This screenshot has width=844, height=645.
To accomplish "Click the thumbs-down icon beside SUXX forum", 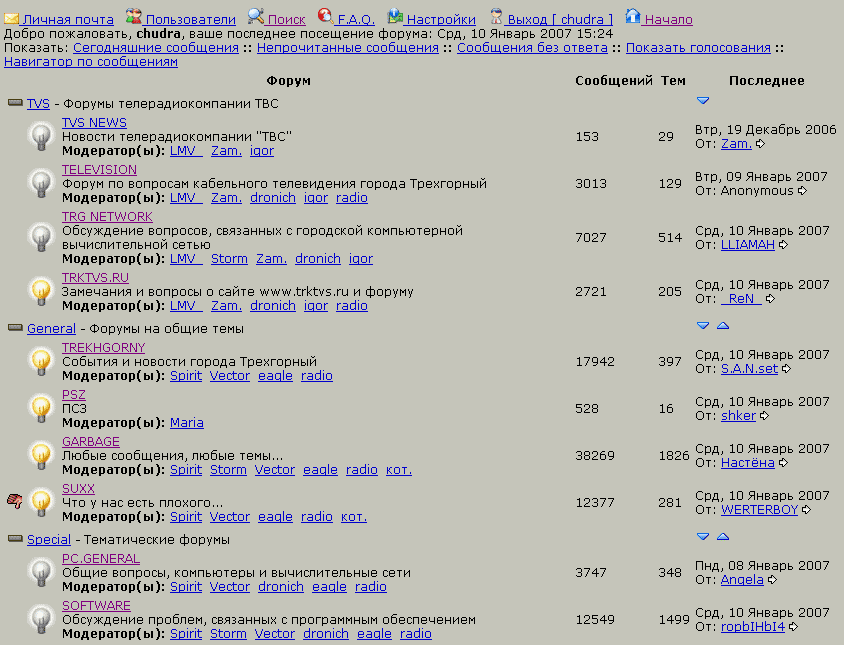I will (x=14, y=500).
